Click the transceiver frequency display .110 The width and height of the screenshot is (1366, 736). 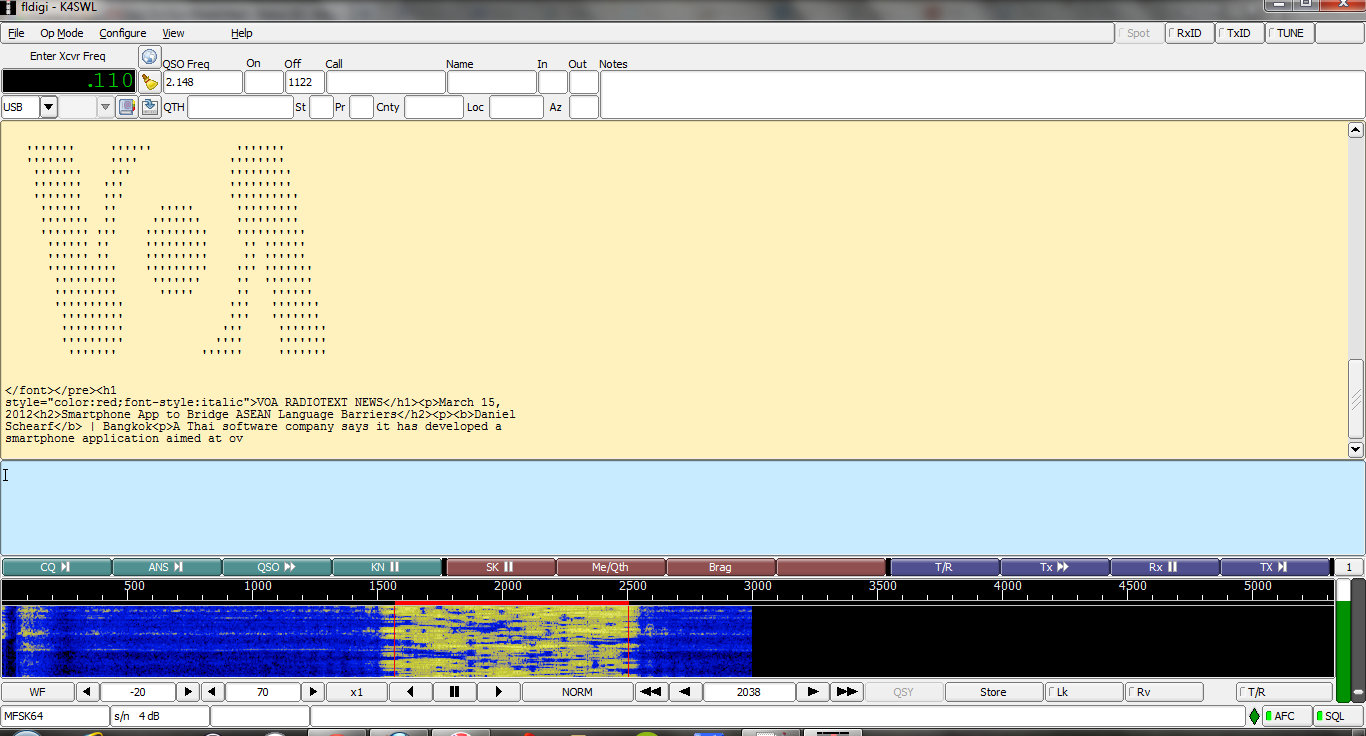(x=68, y=81)
